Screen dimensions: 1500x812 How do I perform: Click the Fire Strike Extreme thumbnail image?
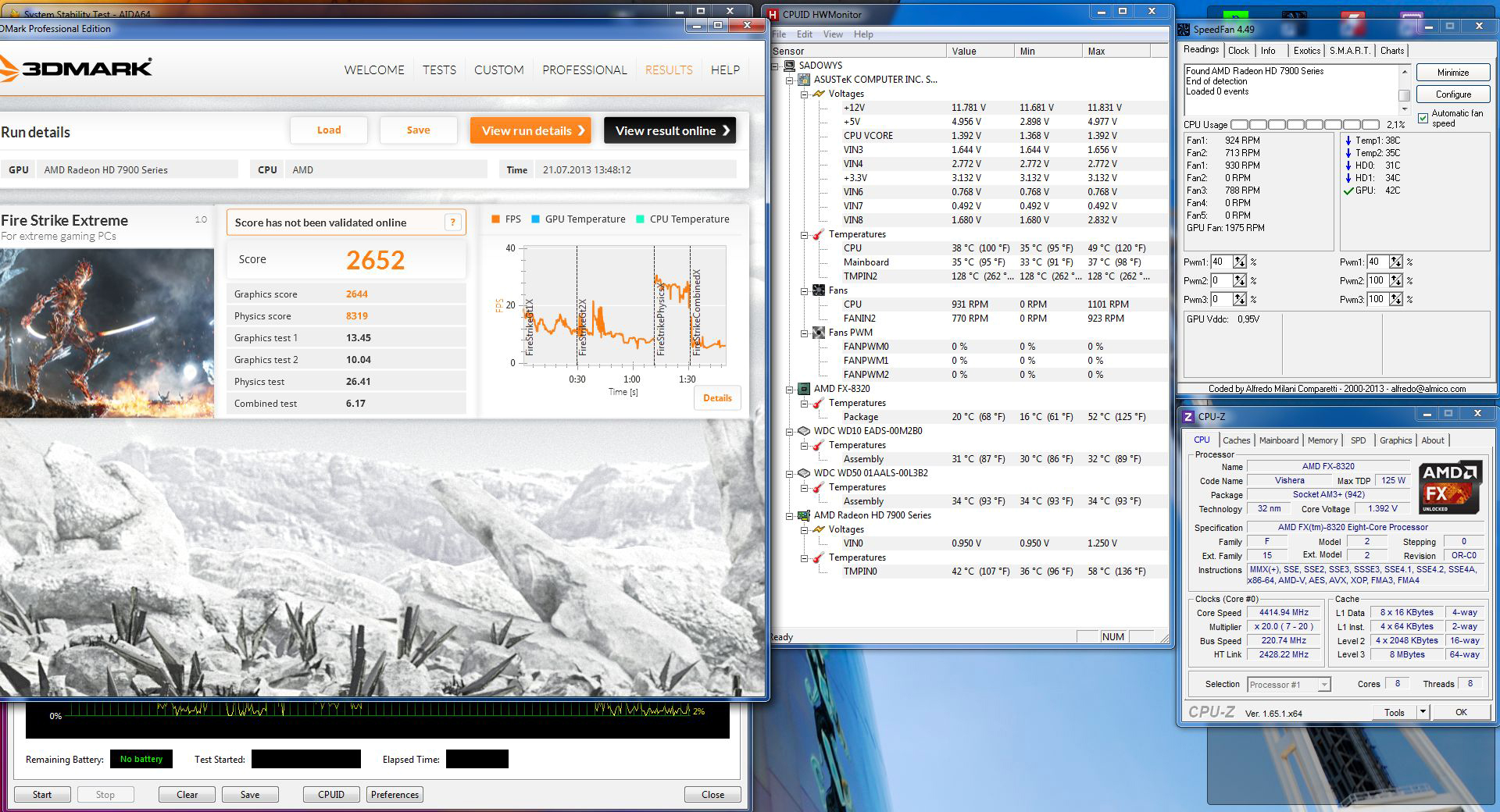point(106,333)
